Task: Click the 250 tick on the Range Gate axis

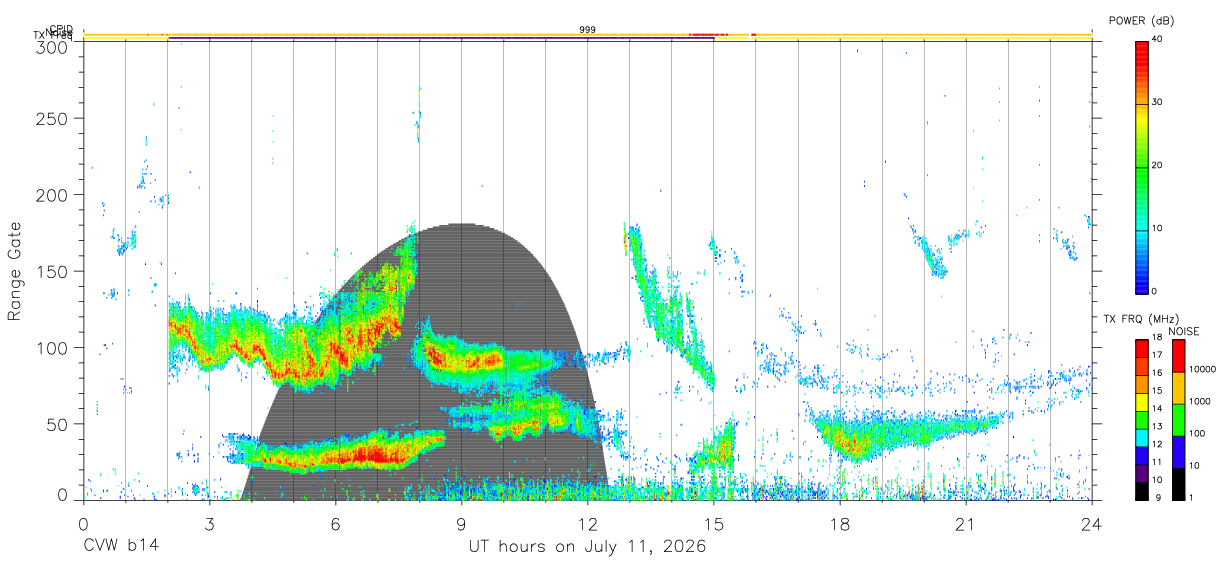Action: (x=54, y=119)
